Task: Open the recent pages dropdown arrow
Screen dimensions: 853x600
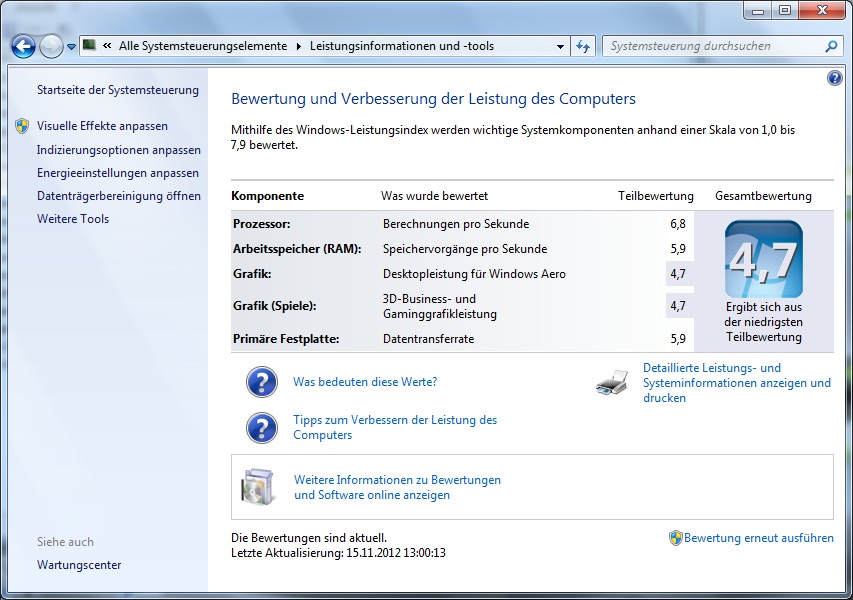Action: point(71,47)
